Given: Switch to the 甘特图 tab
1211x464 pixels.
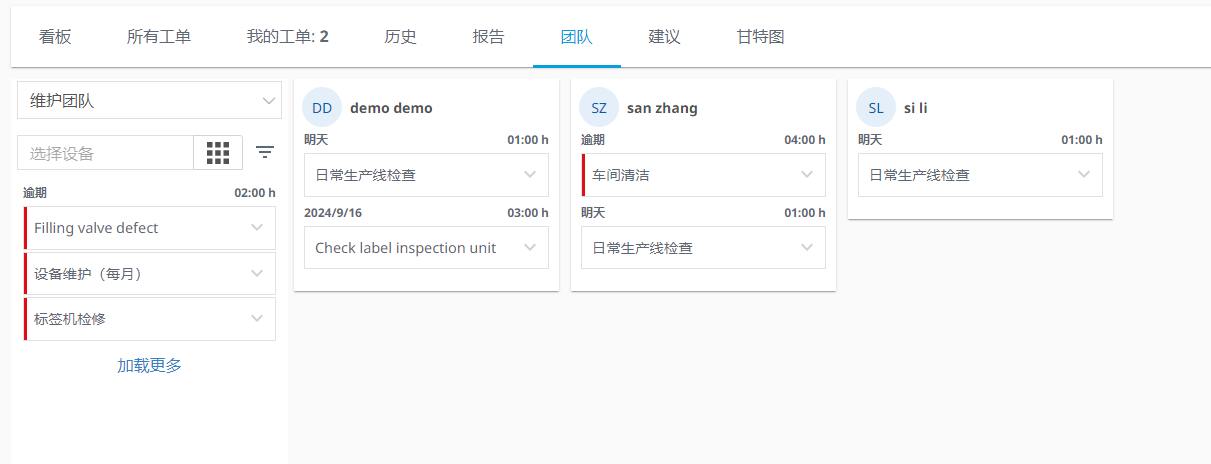Looking at the screenshot, I should (x=761, y=37).
